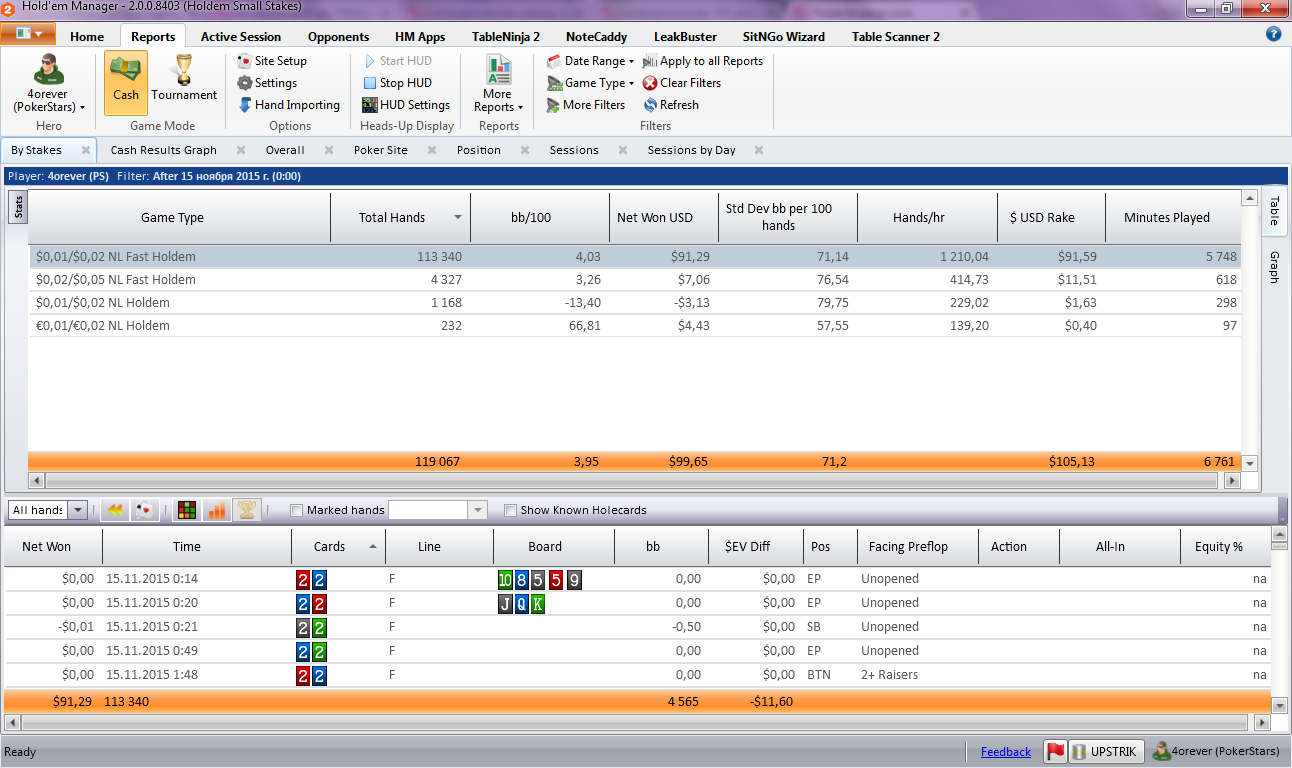Image resolution: width=1292 pixels, height=768 pixels.
Task: Open the Table Scanner 2 tab
Action: [x=896, y=37]
